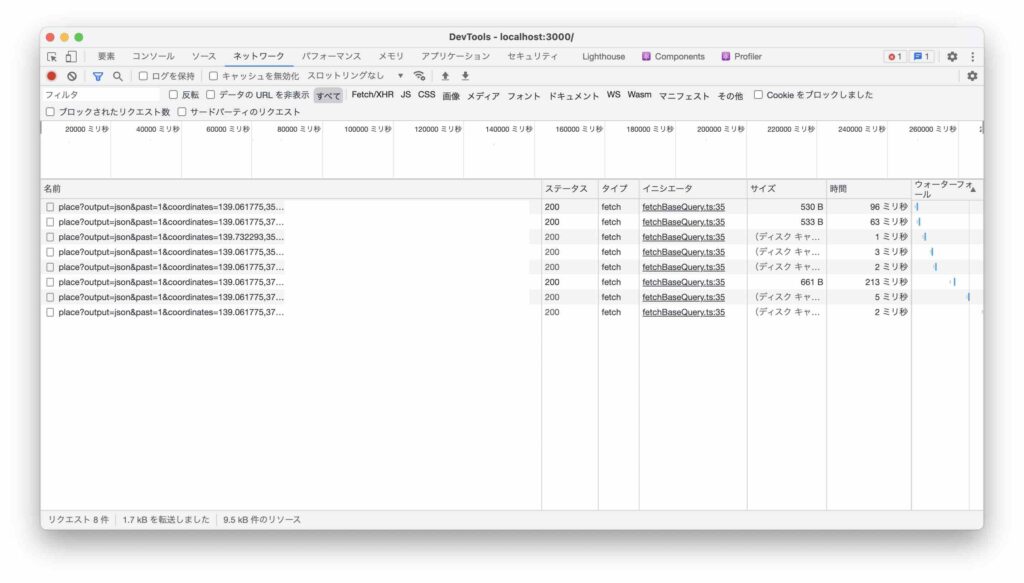The height and width of the screenshot is (583, 1024).
Task: Toggle the device toolbar icon
Action: tap(70, 57)
